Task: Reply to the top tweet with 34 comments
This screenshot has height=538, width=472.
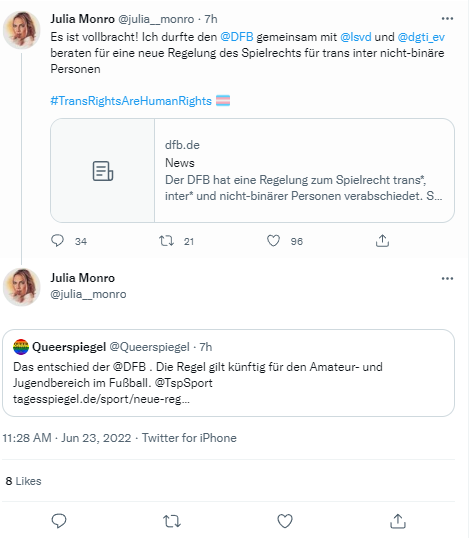Action: pos(57,241)
